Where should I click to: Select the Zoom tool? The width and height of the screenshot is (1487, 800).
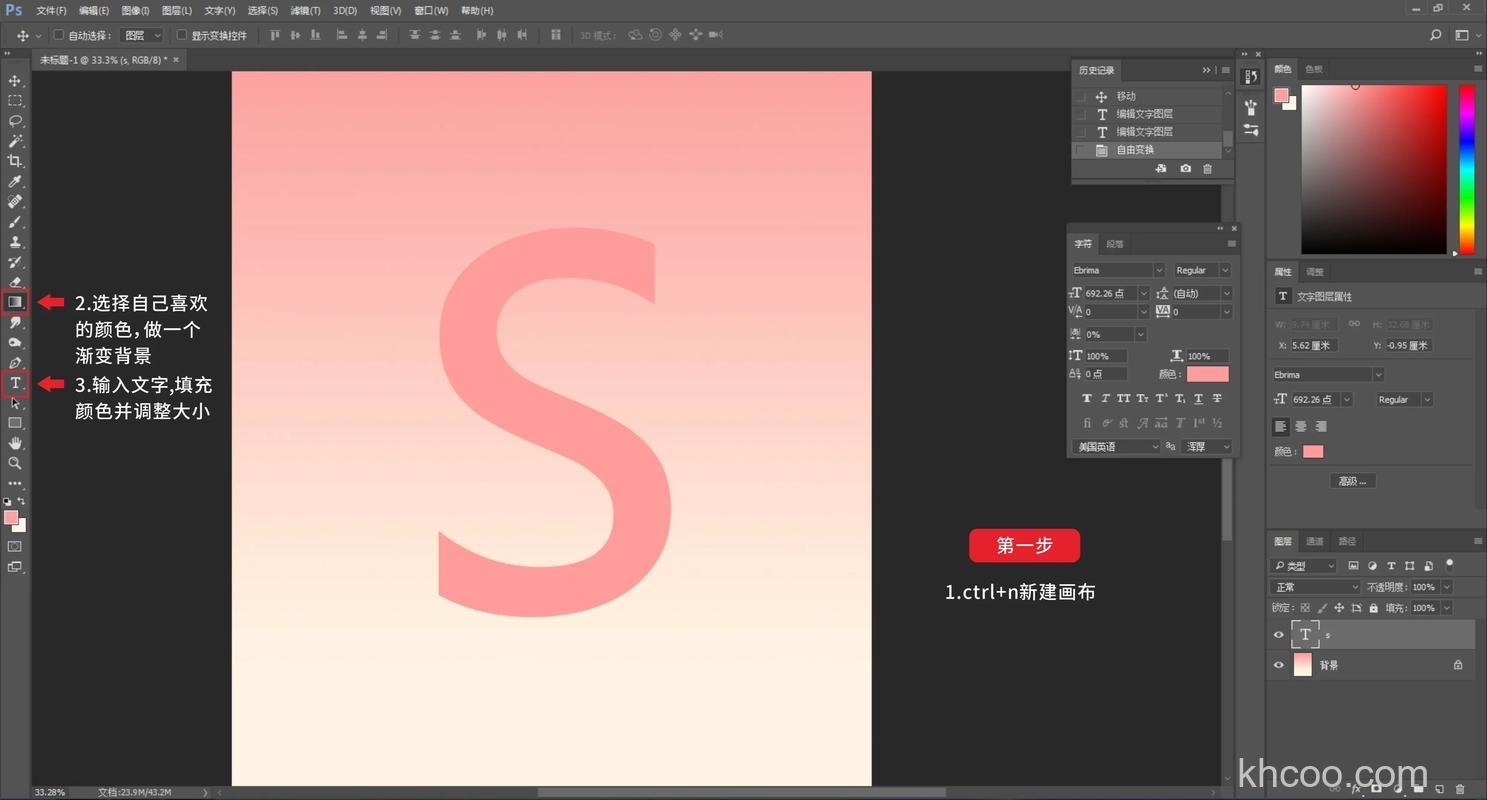(15, 463)
